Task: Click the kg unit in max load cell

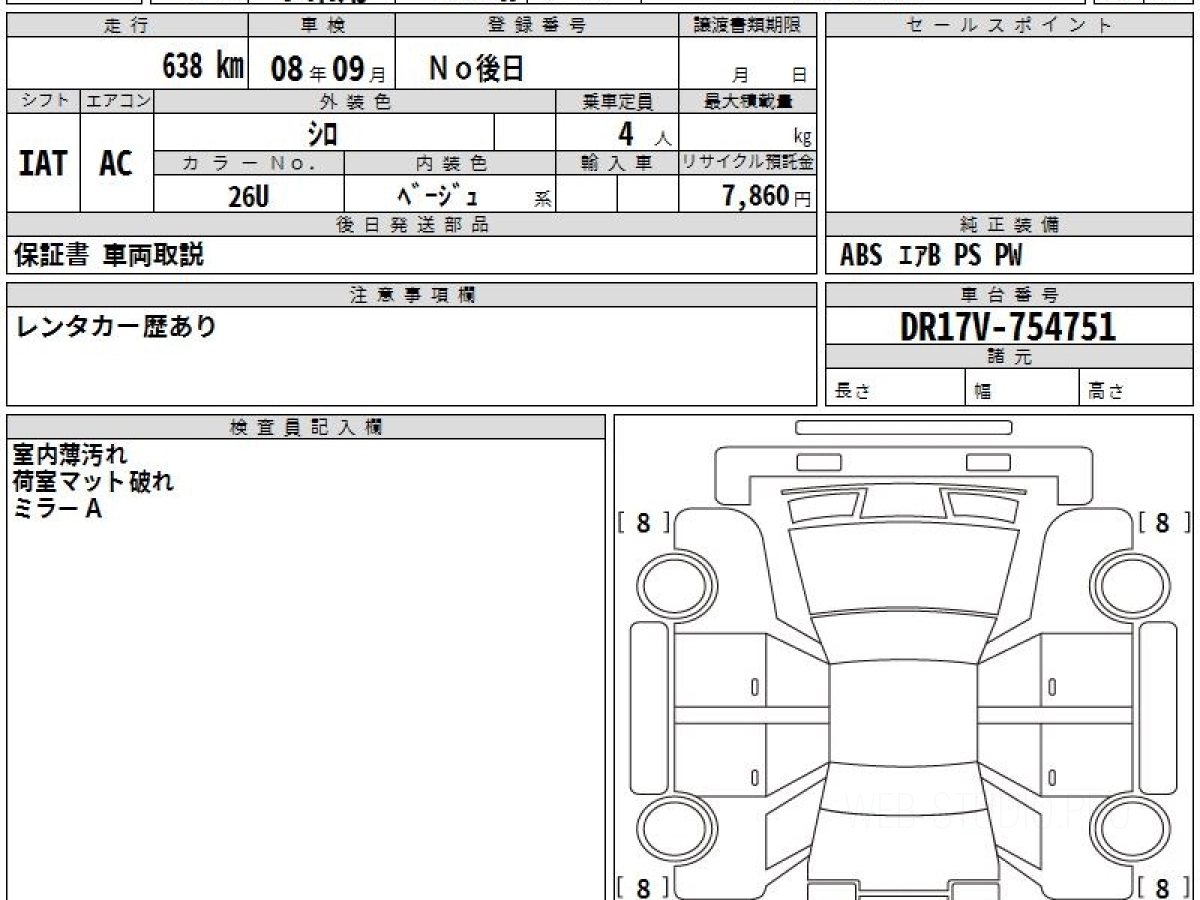Action: click(802, 139)
